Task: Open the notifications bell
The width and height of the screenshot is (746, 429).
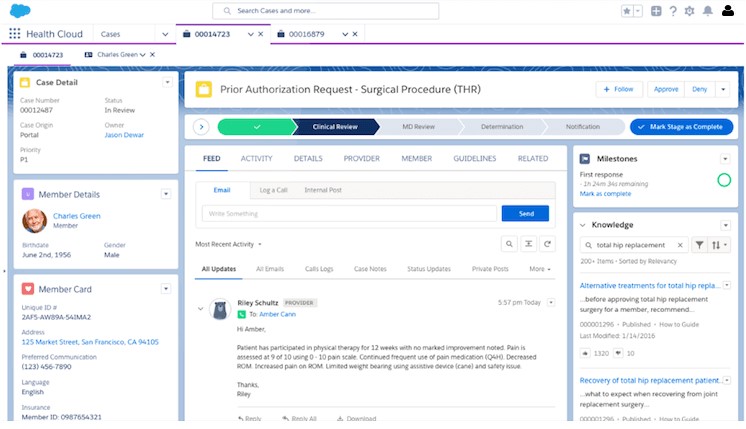Action: pos(708,11)
